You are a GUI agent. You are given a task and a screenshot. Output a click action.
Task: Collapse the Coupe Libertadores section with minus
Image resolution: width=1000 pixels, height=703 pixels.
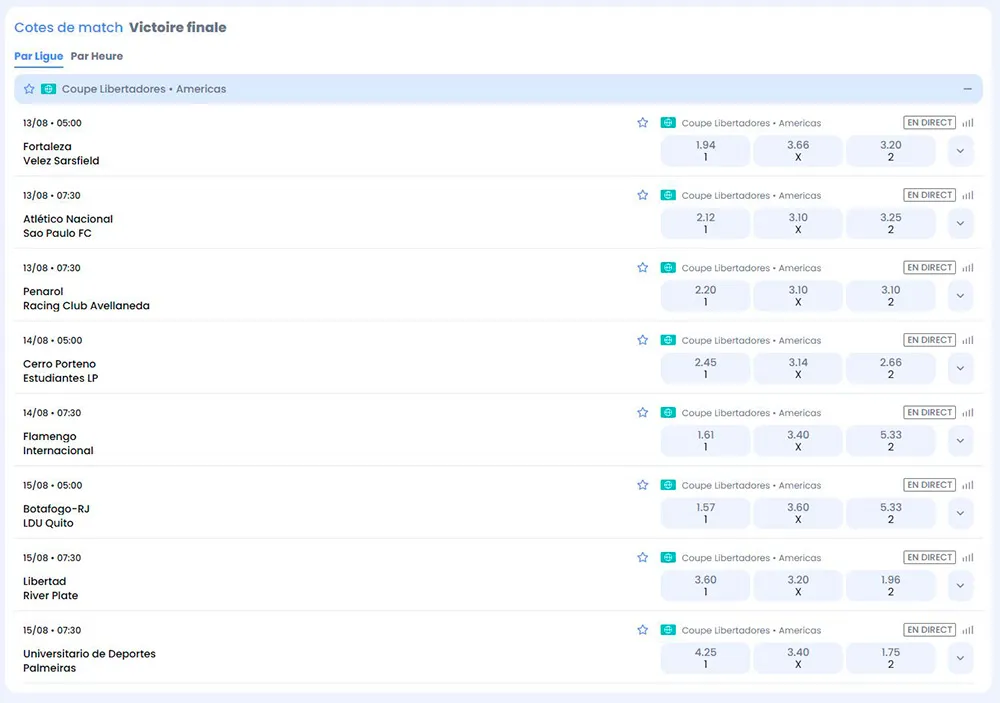(x=967, y=89)
